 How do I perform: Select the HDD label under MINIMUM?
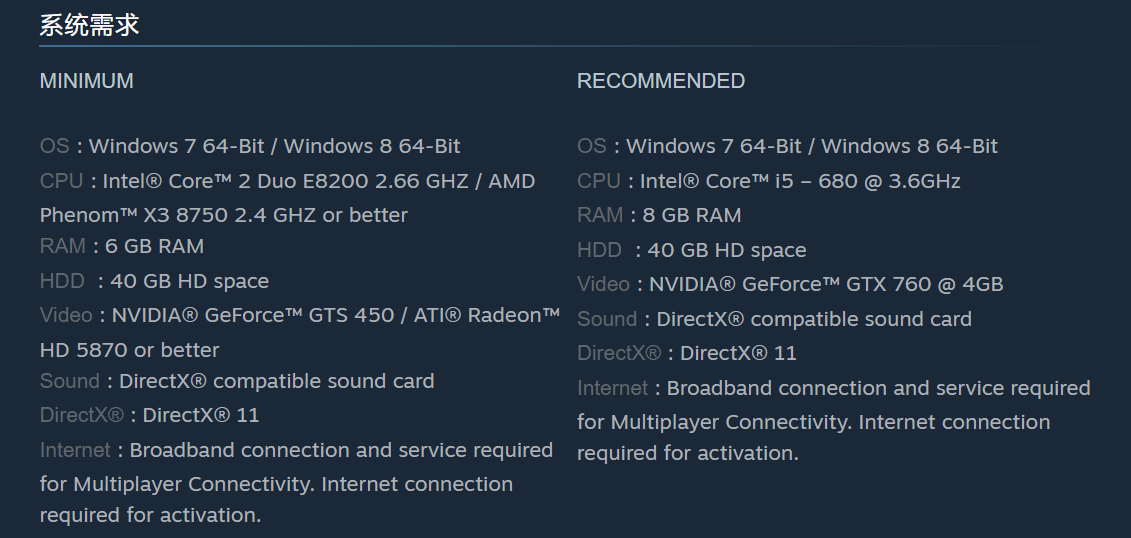pos(62,281)
